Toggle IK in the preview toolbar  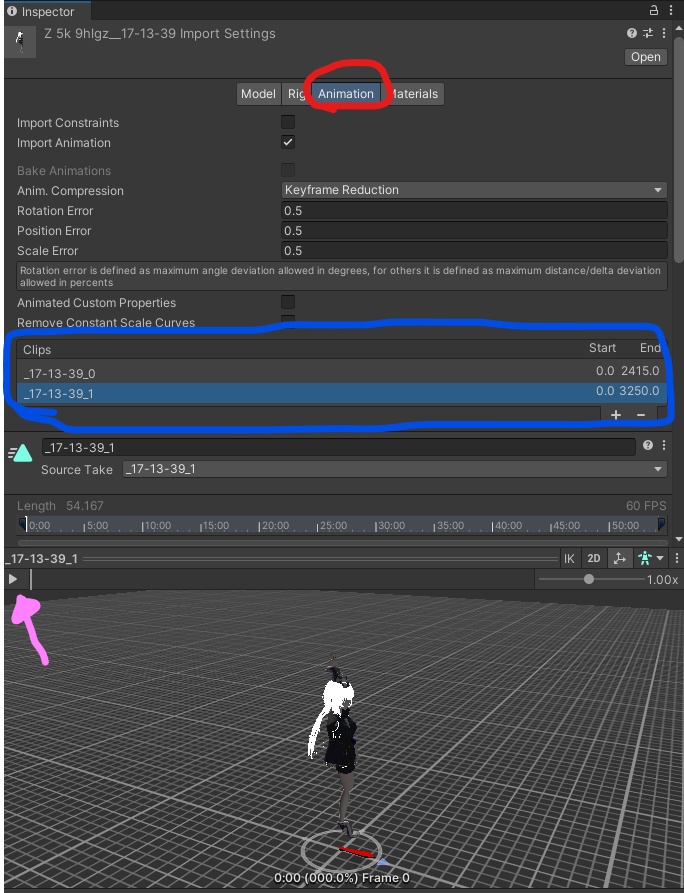(x=569, y=559)
